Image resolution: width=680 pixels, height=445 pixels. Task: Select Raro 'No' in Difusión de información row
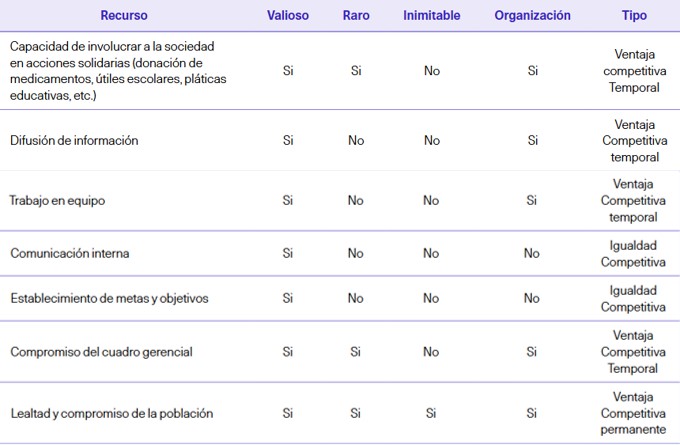(356, 141)
